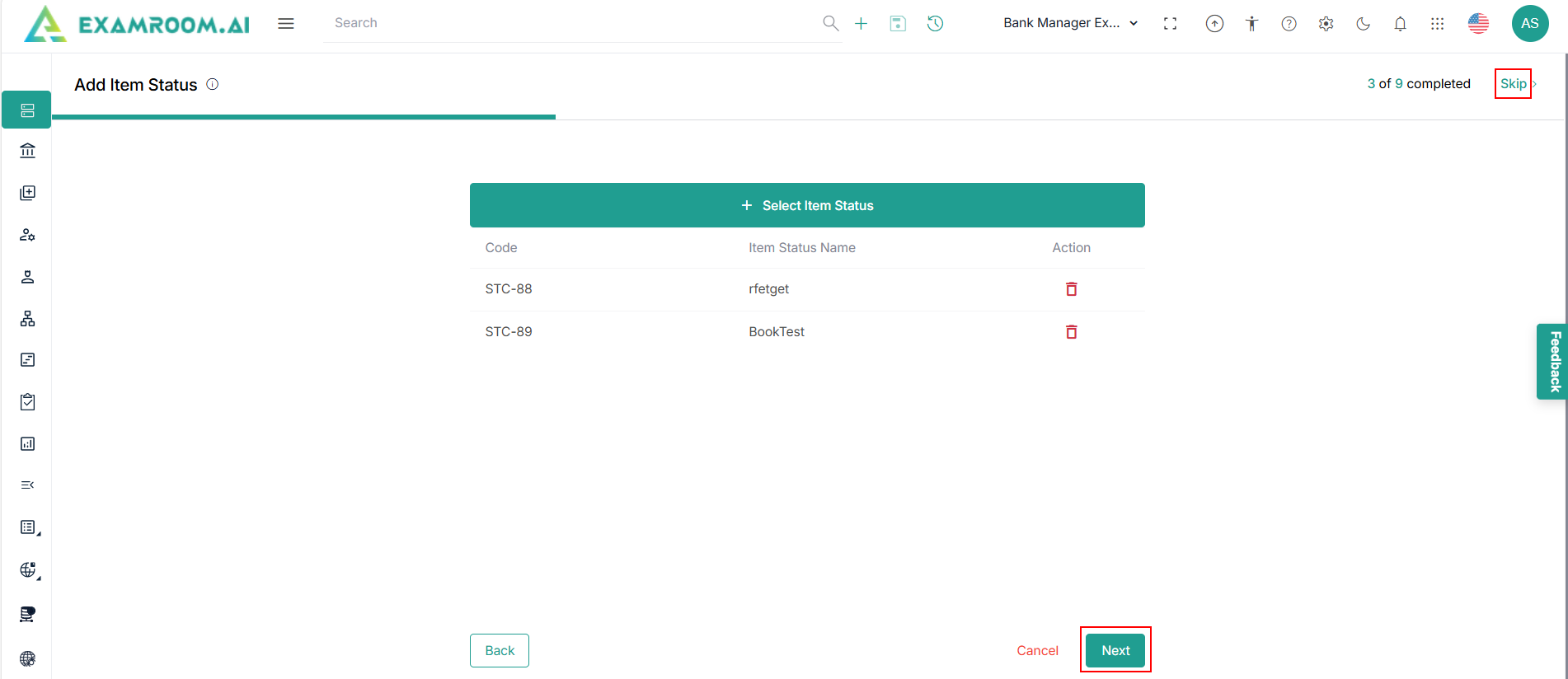Click the plus add icon in top bar
The height and width of the screenshot is (679, 1568).
click(x=861, y=24)
